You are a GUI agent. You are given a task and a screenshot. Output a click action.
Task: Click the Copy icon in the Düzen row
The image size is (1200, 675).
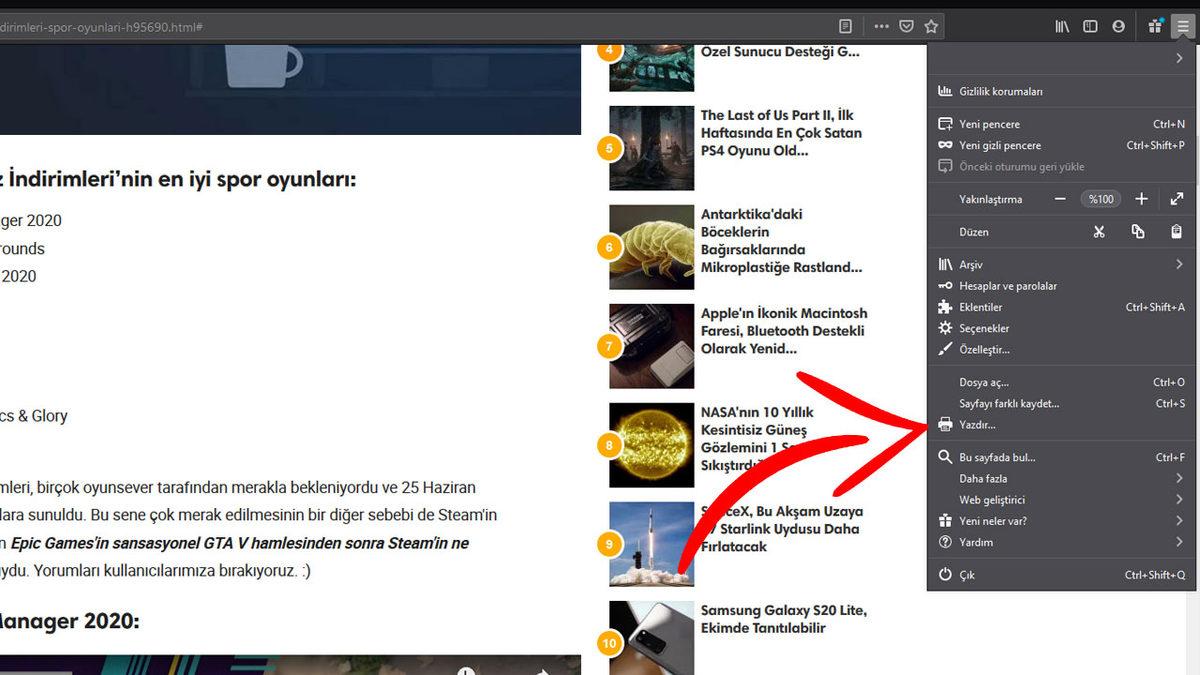(x=1137, y=231)
